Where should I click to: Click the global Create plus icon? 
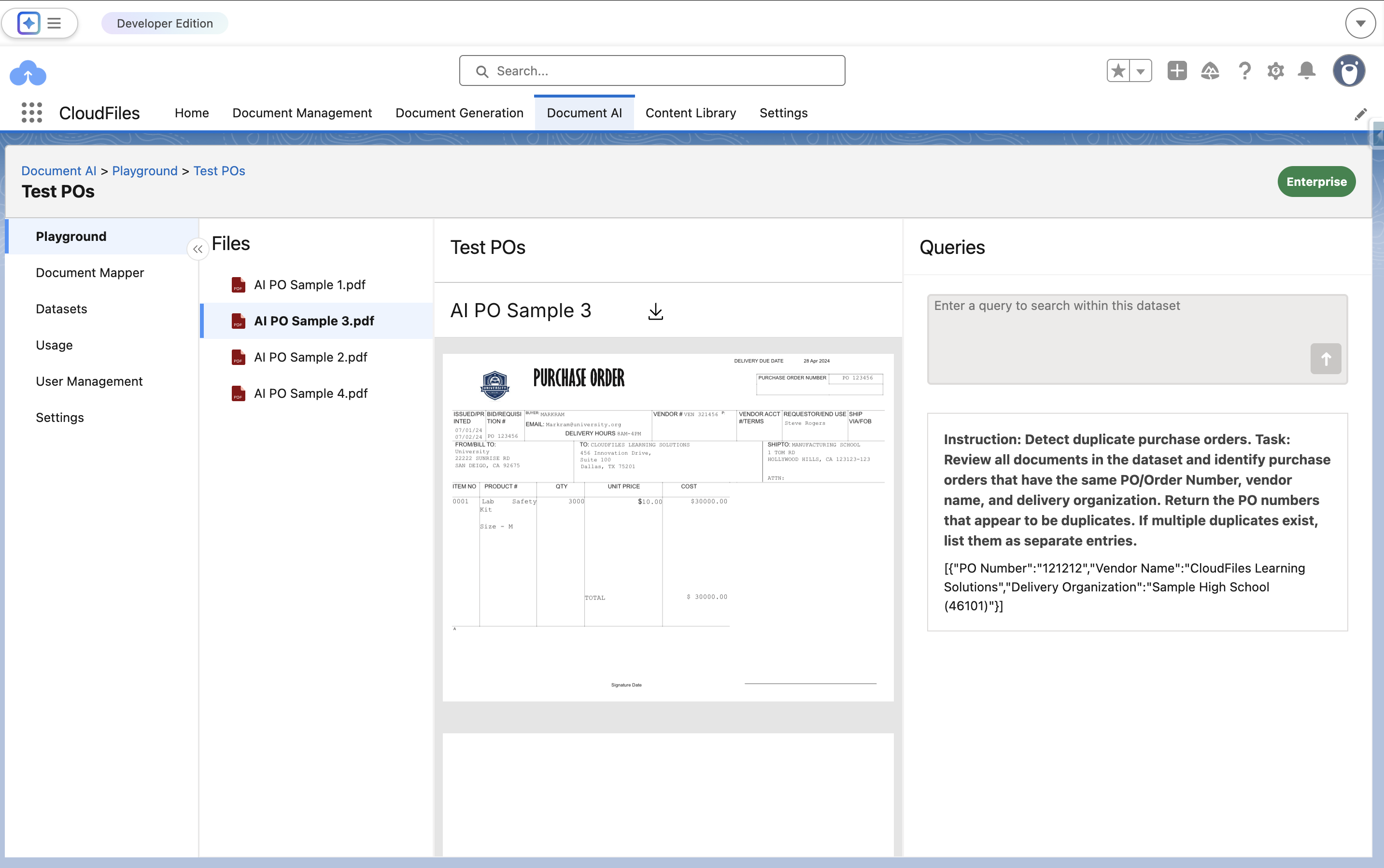pos(1177,70)
